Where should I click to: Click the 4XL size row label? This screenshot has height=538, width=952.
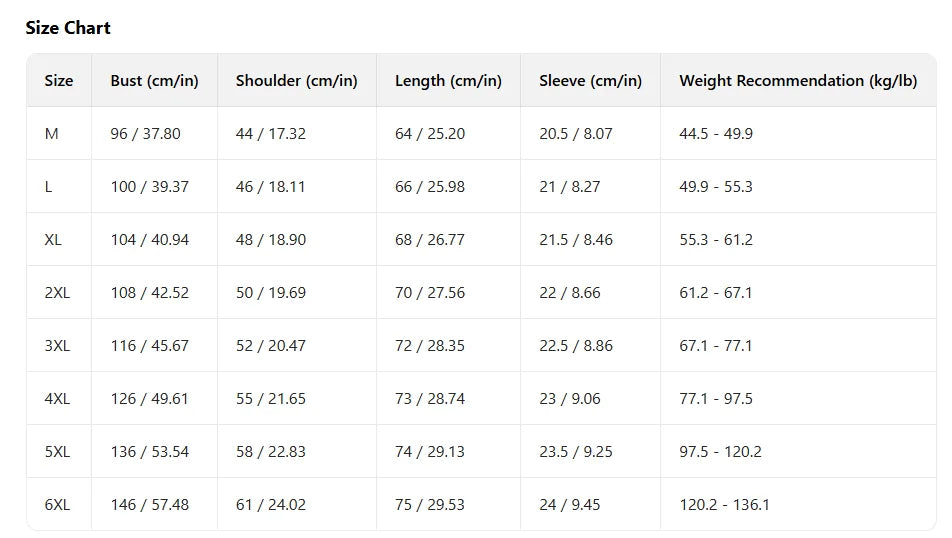(x=57, y=399)
